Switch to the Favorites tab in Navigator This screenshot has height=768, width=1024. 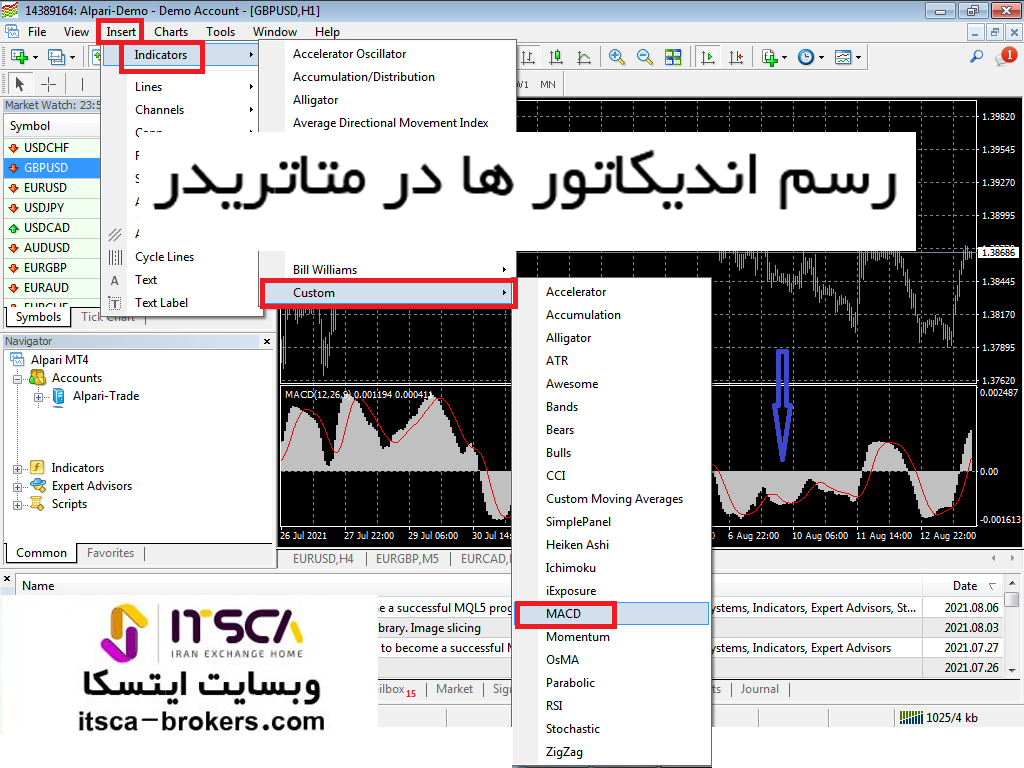tap(110, 553)
